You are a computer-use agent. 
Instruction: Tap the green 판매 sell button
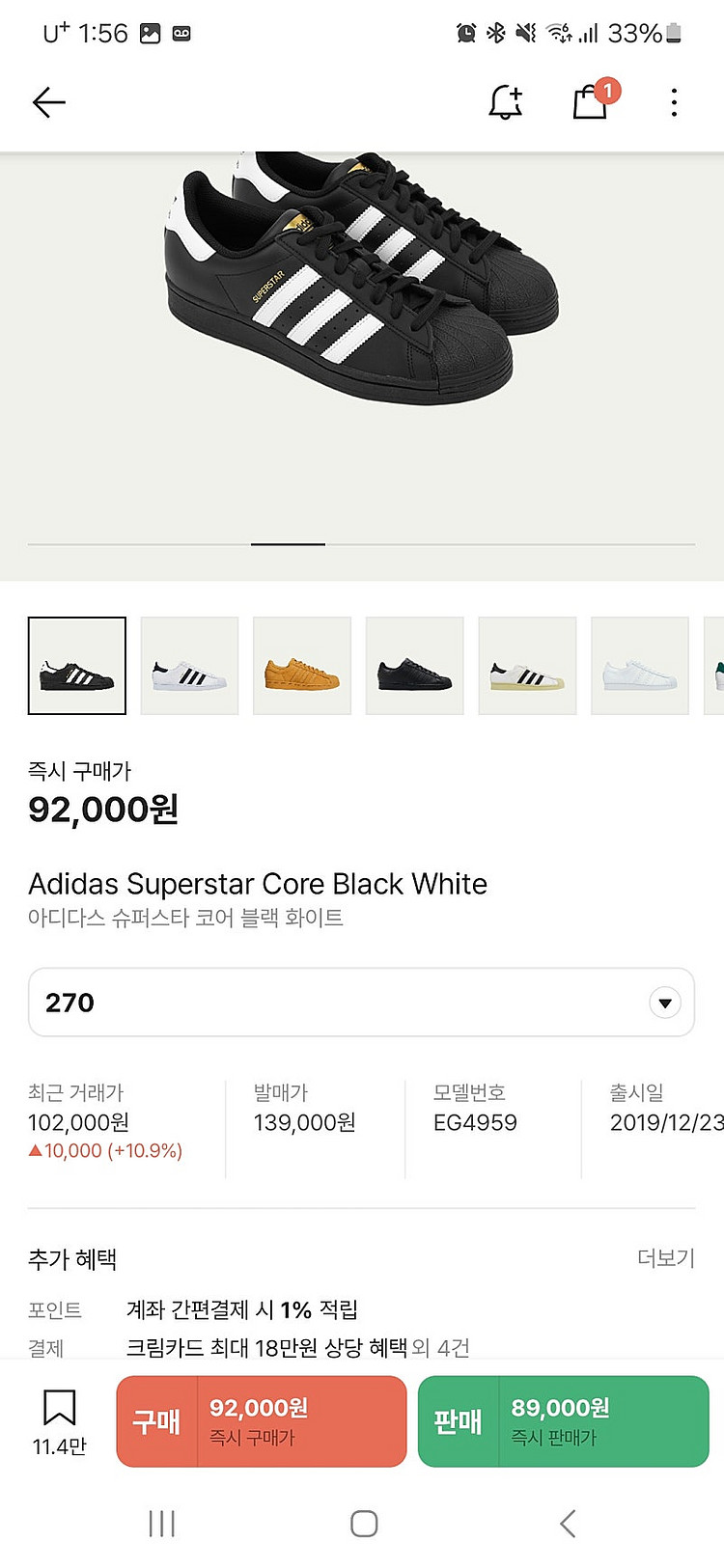tap(563, 1421)
